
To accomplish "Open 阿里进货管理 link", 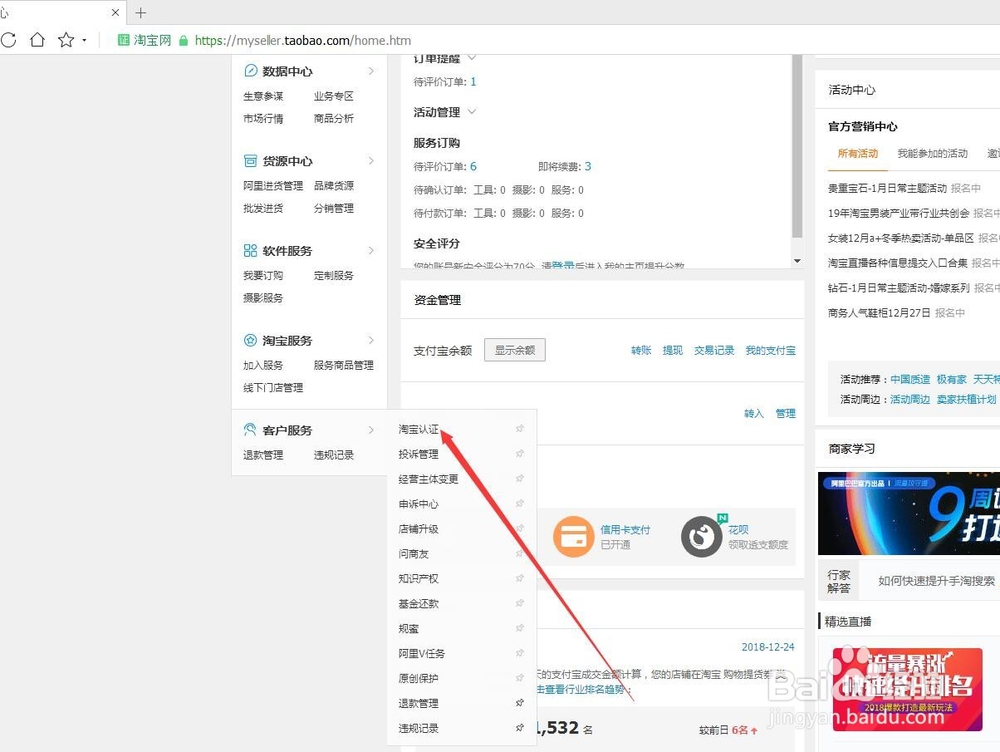I will [273, 186].
